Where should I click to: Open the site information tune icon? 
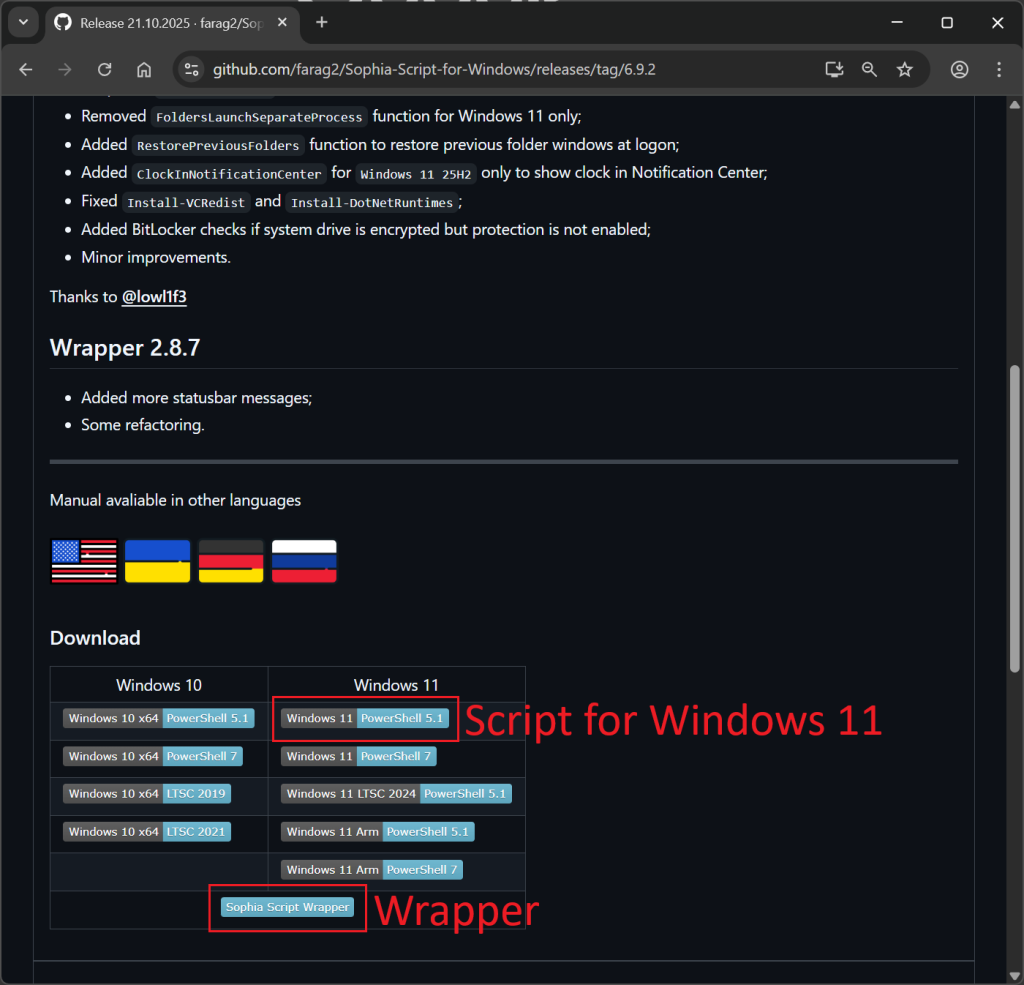pos(191,69)
